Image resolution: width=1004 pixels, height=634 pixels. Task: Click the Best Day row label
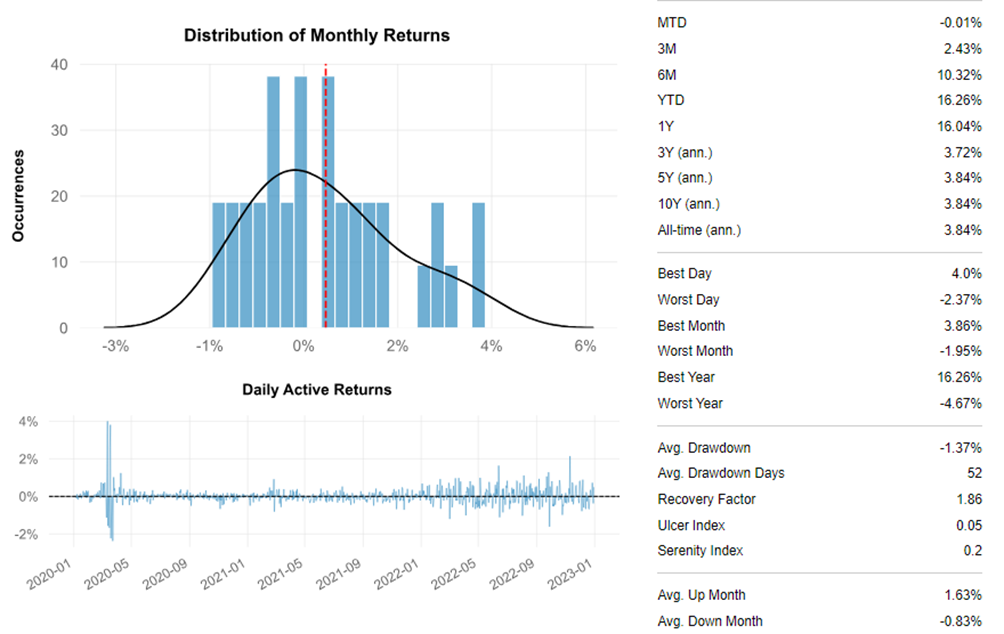point(685,273)
